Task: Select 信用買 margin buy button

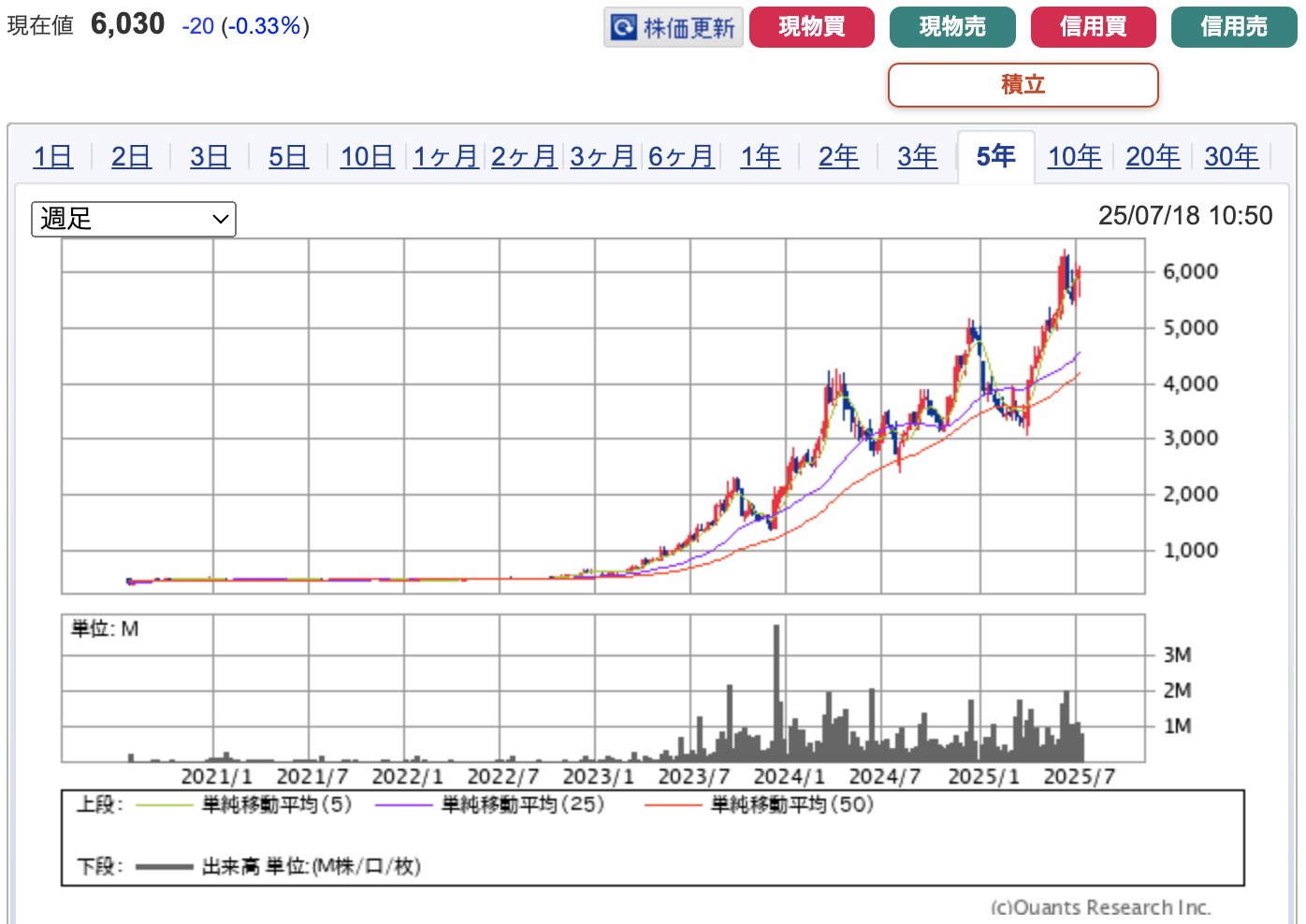Action: [x=1094, y=27]
